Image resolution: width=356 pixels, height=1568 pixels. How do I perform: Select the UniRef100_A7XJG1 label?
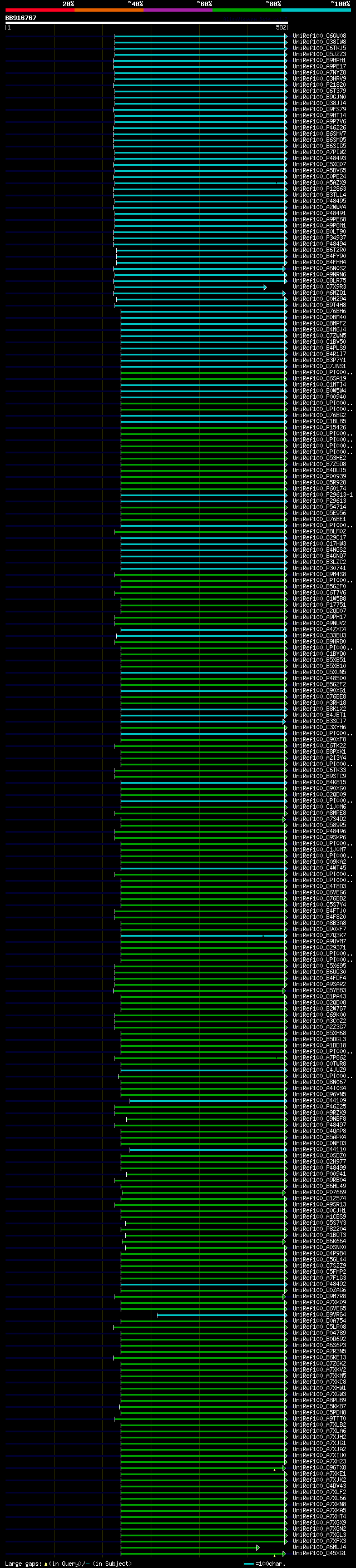coord(319,1443)
